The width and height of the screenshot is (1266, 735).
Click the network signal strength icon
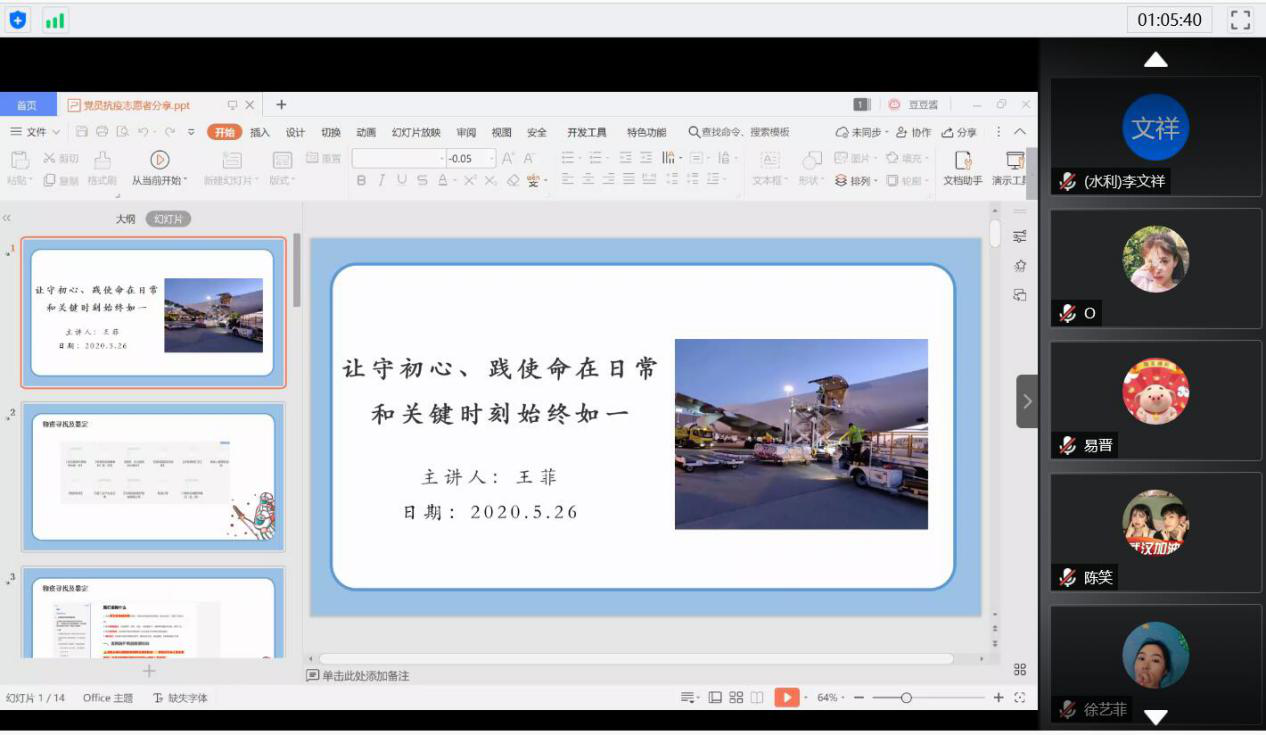[x=55, y=19]
